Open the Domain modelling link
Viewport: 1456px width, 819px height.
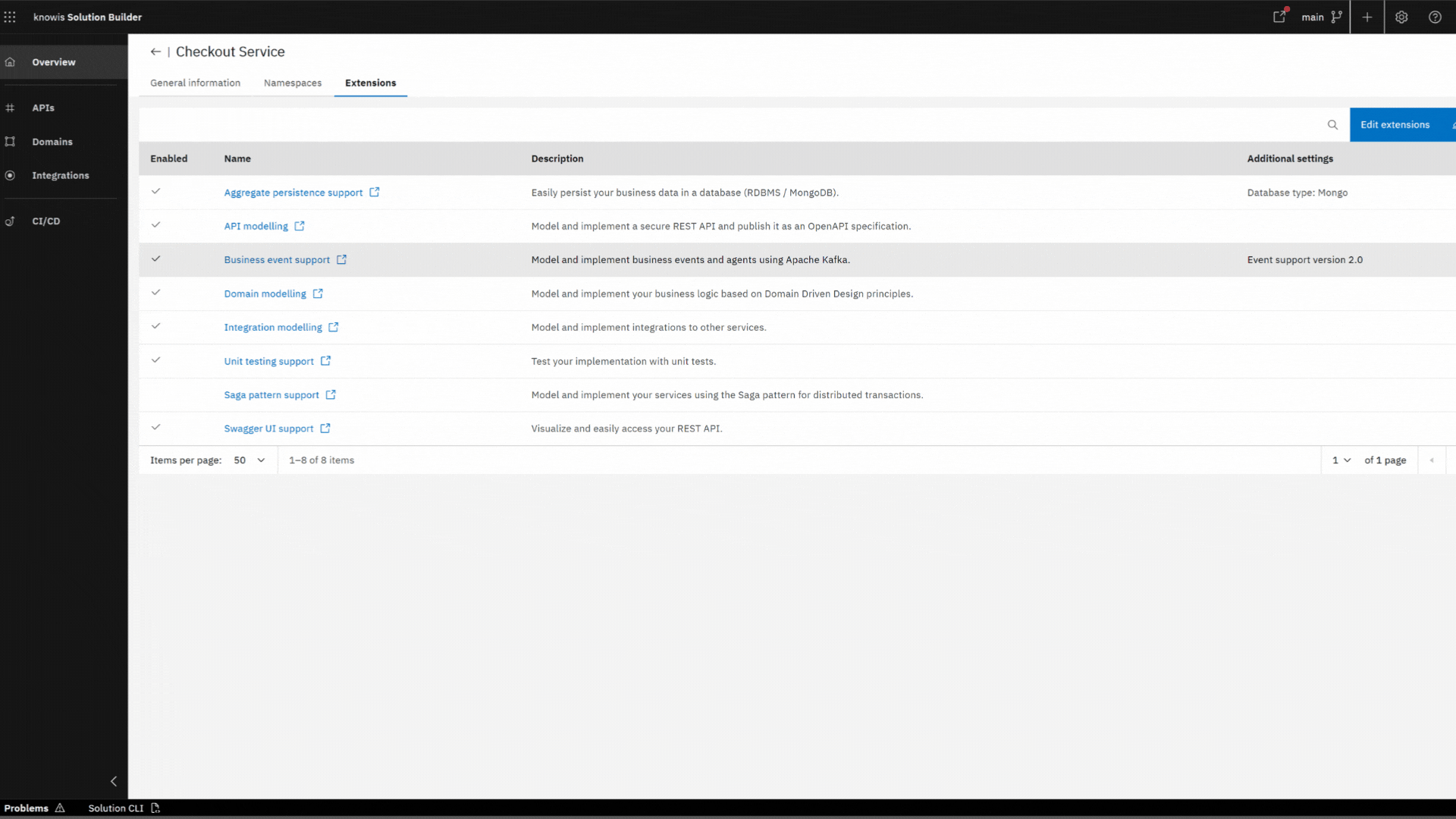coord(265,293)
